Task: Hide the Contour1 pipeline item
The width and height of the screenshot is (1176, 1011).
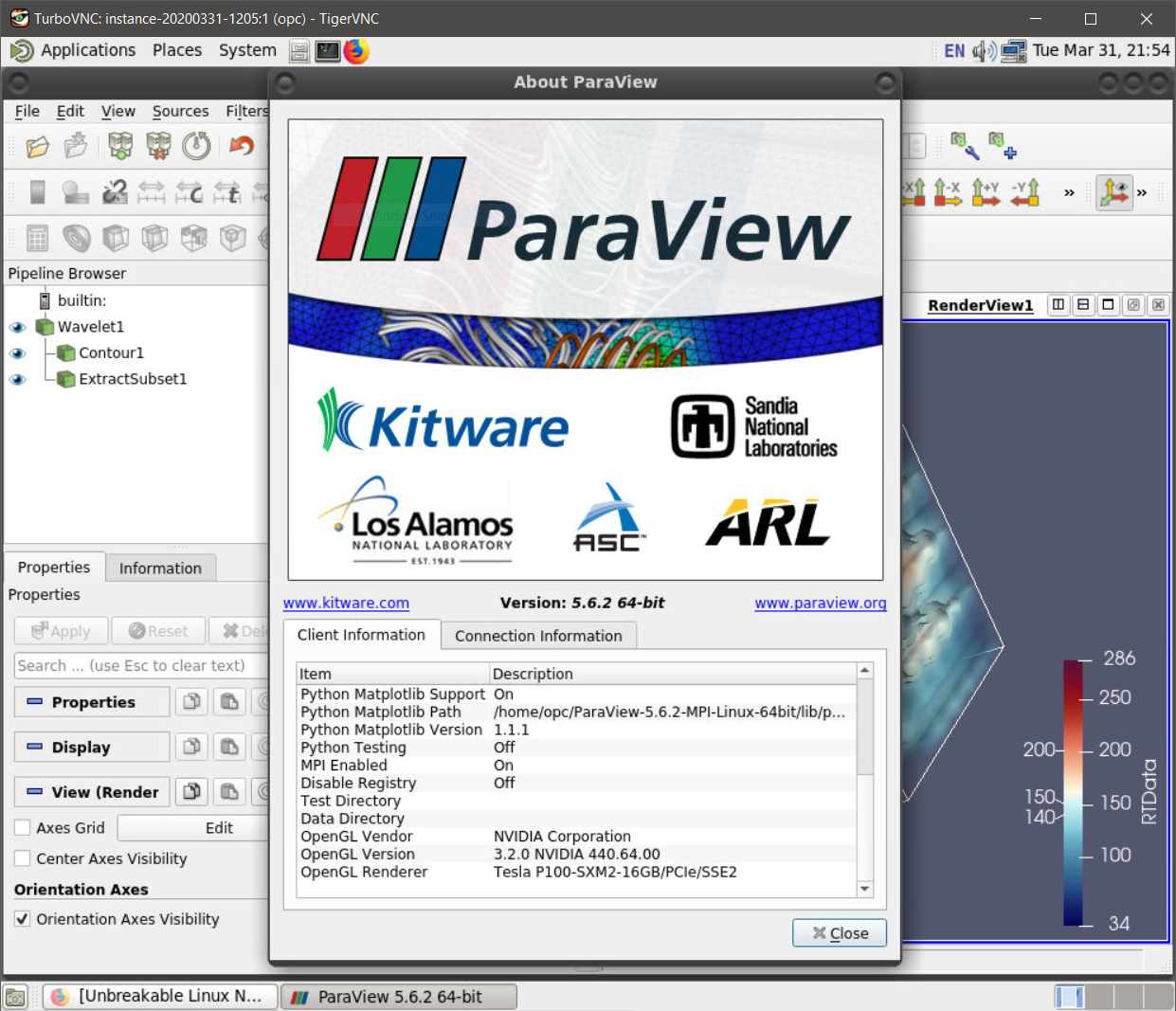Action: tap(17, 352)
